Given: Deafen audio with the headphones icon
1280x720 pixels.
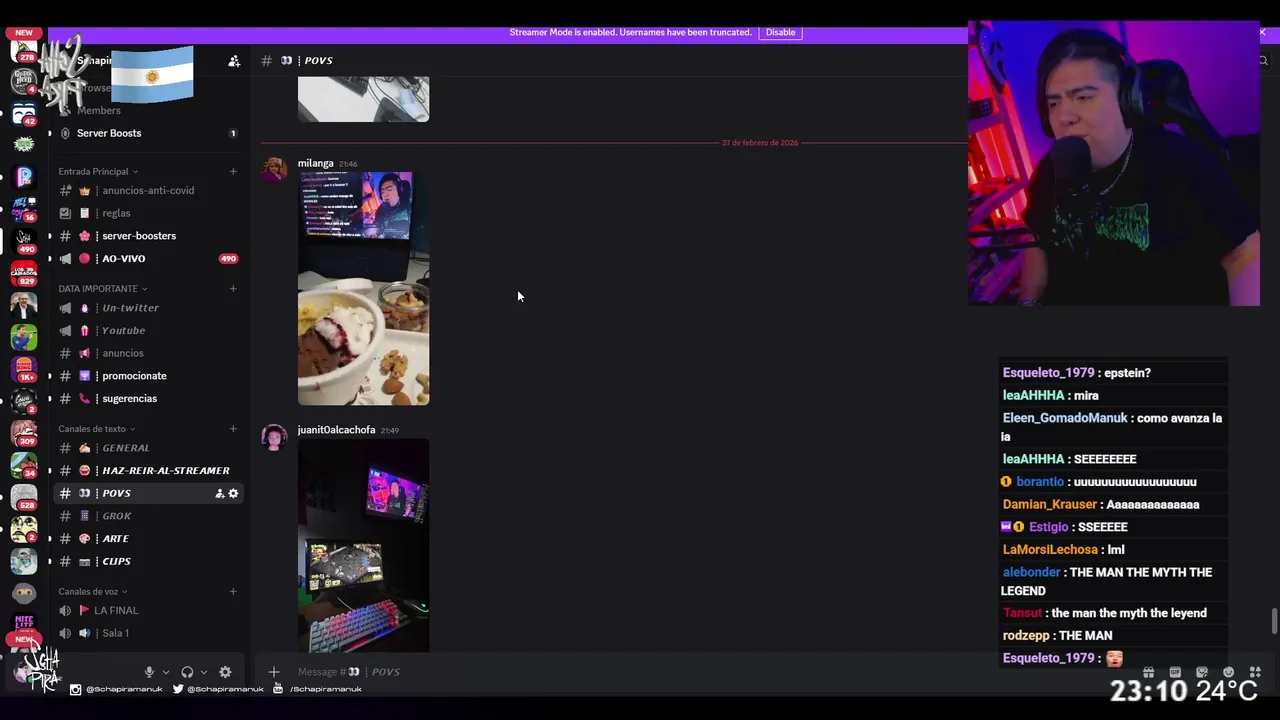Looking at the screenshot, I should [x=187, y=672].
